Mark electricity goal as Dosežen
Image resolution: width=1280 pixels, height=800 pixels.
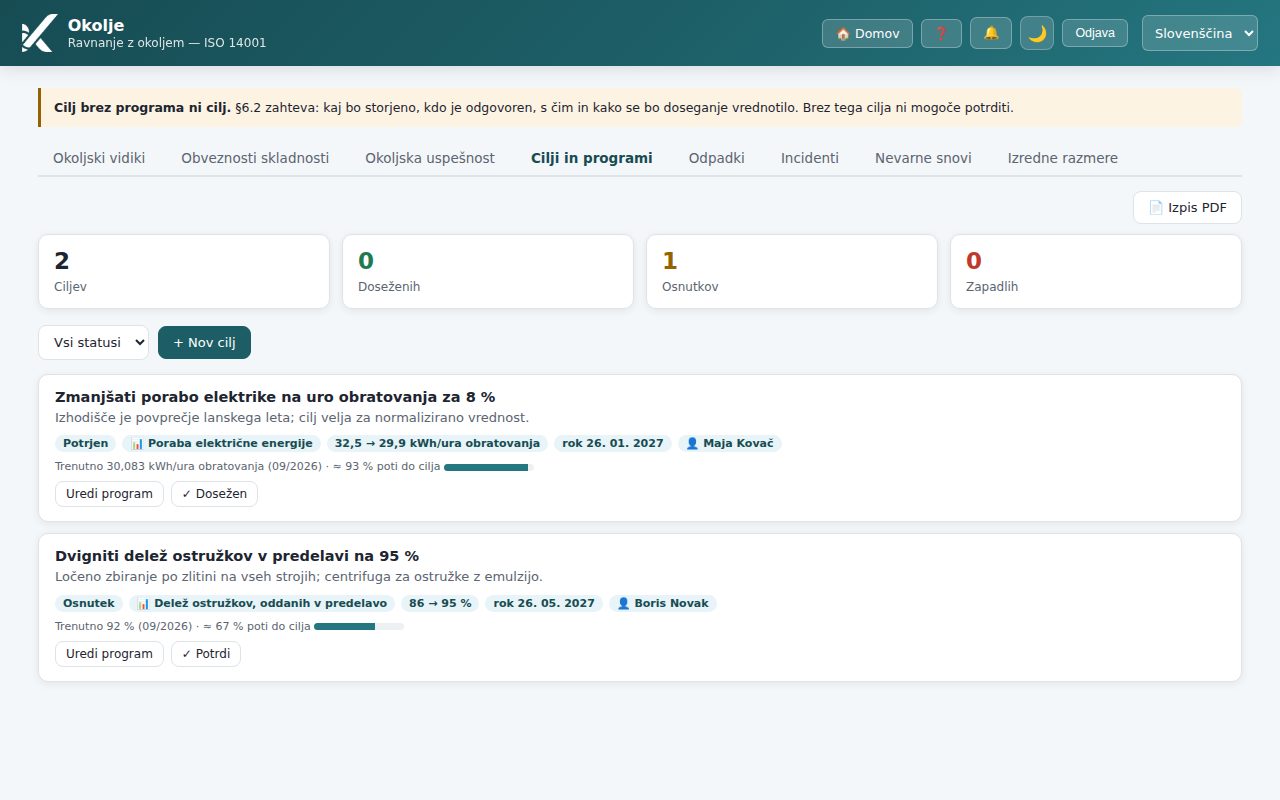214,493
